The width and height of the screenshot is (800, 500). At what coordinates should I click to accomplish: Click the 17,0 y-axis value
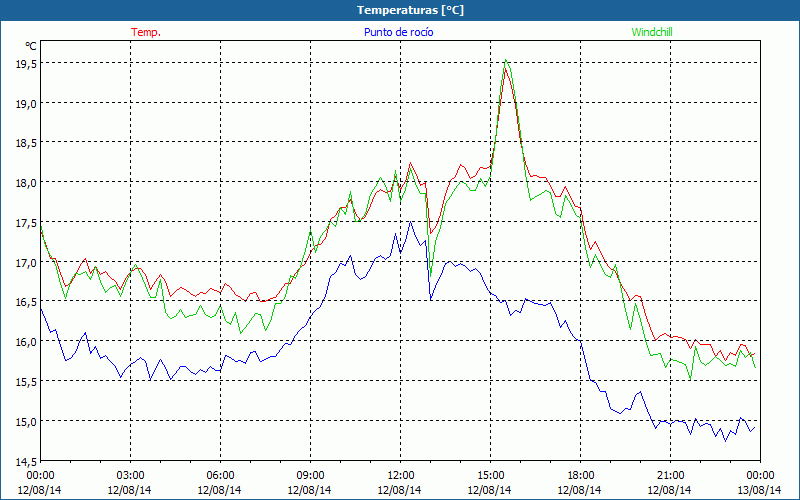point(26,262)
